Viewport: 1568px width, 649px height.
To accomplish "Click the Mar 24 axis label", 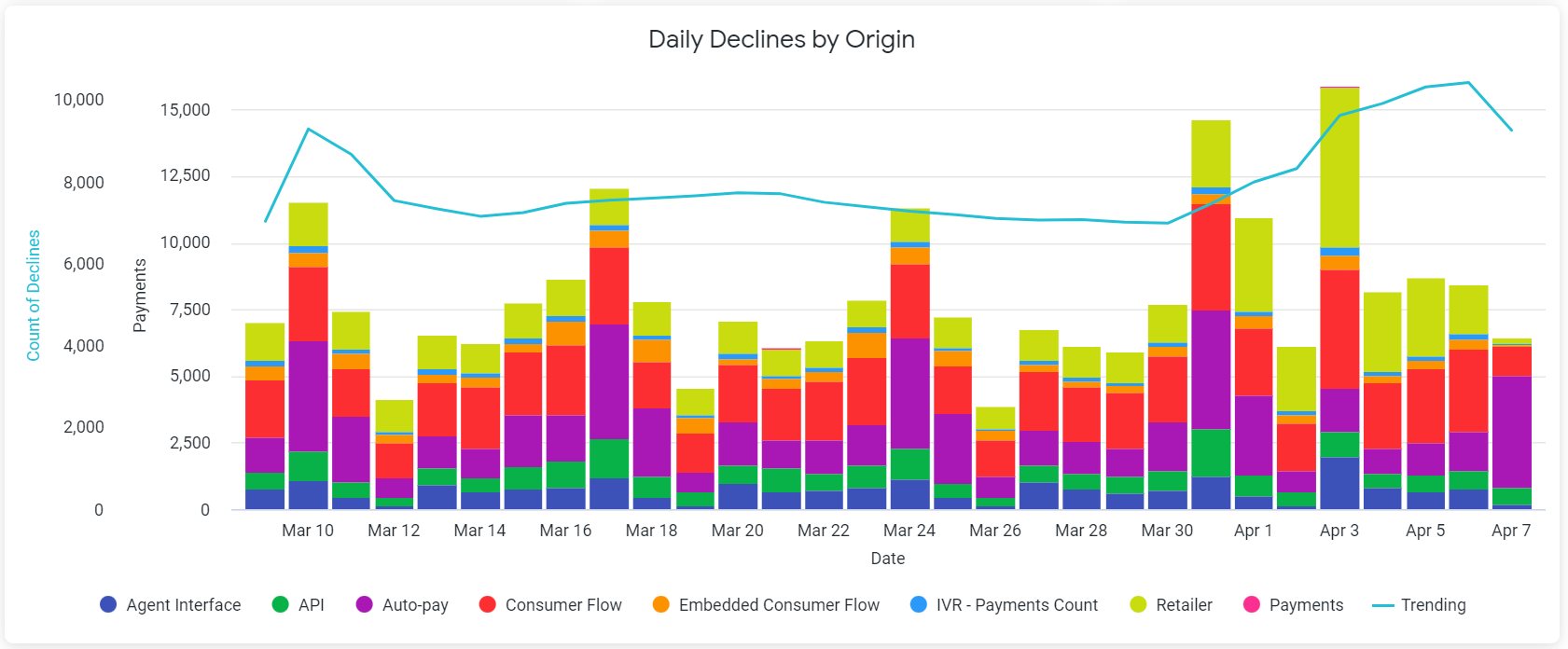I will click(x=909, y=531).
